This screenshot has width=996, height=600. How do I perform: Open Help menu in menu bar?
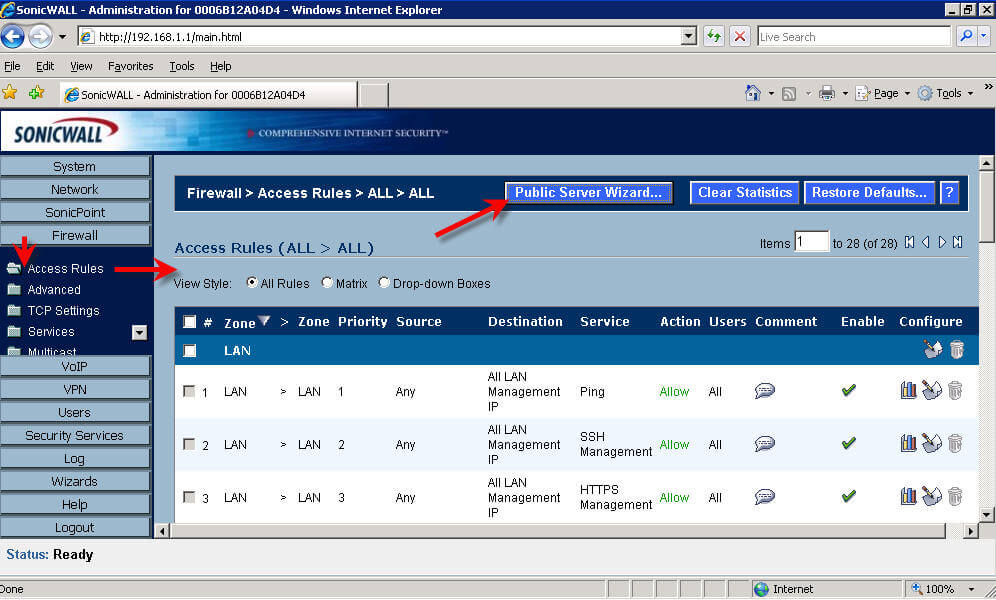220,66
